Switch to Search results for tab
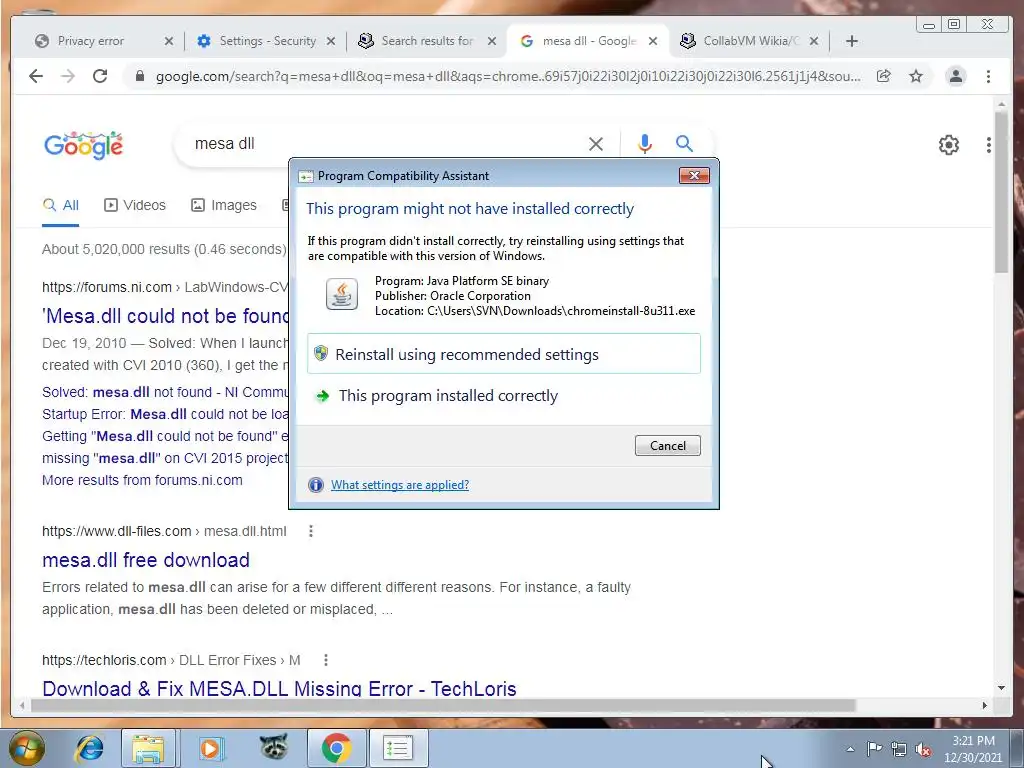This screenshot has width=1024, height=768. 427,41
